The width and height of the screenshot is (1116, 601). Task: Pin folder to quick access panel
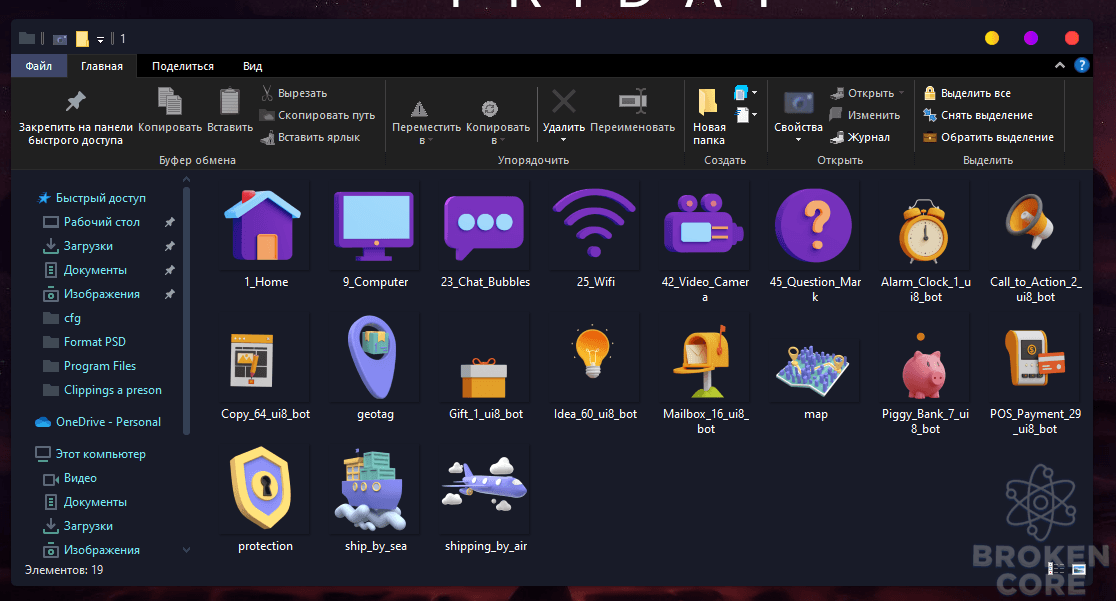pyautogui.click(x=75, y=117)
